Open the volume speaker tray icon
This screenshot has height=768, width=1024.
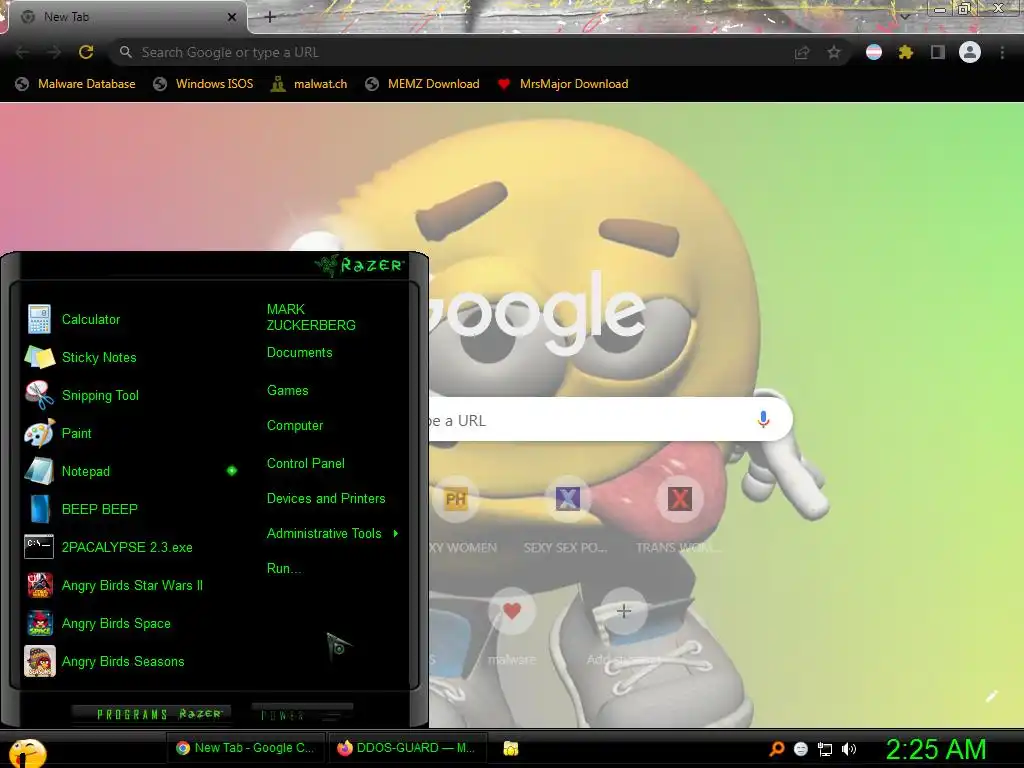pos(849,749)
